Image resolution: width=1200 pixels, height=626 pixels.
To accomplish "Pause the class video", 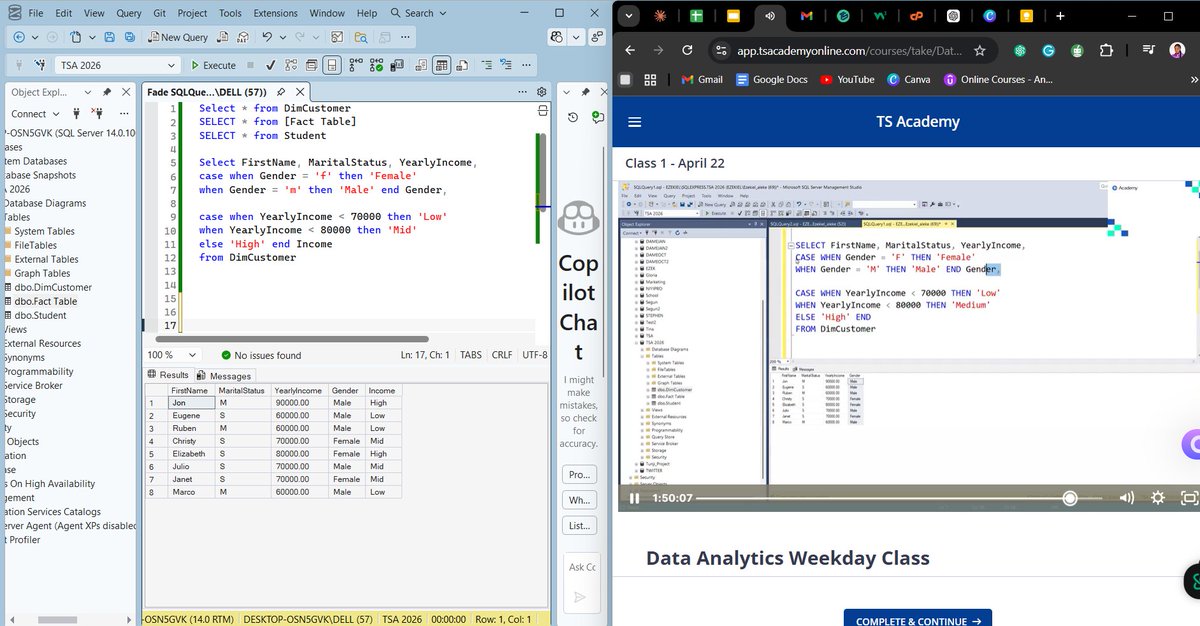I will point(633,498).
